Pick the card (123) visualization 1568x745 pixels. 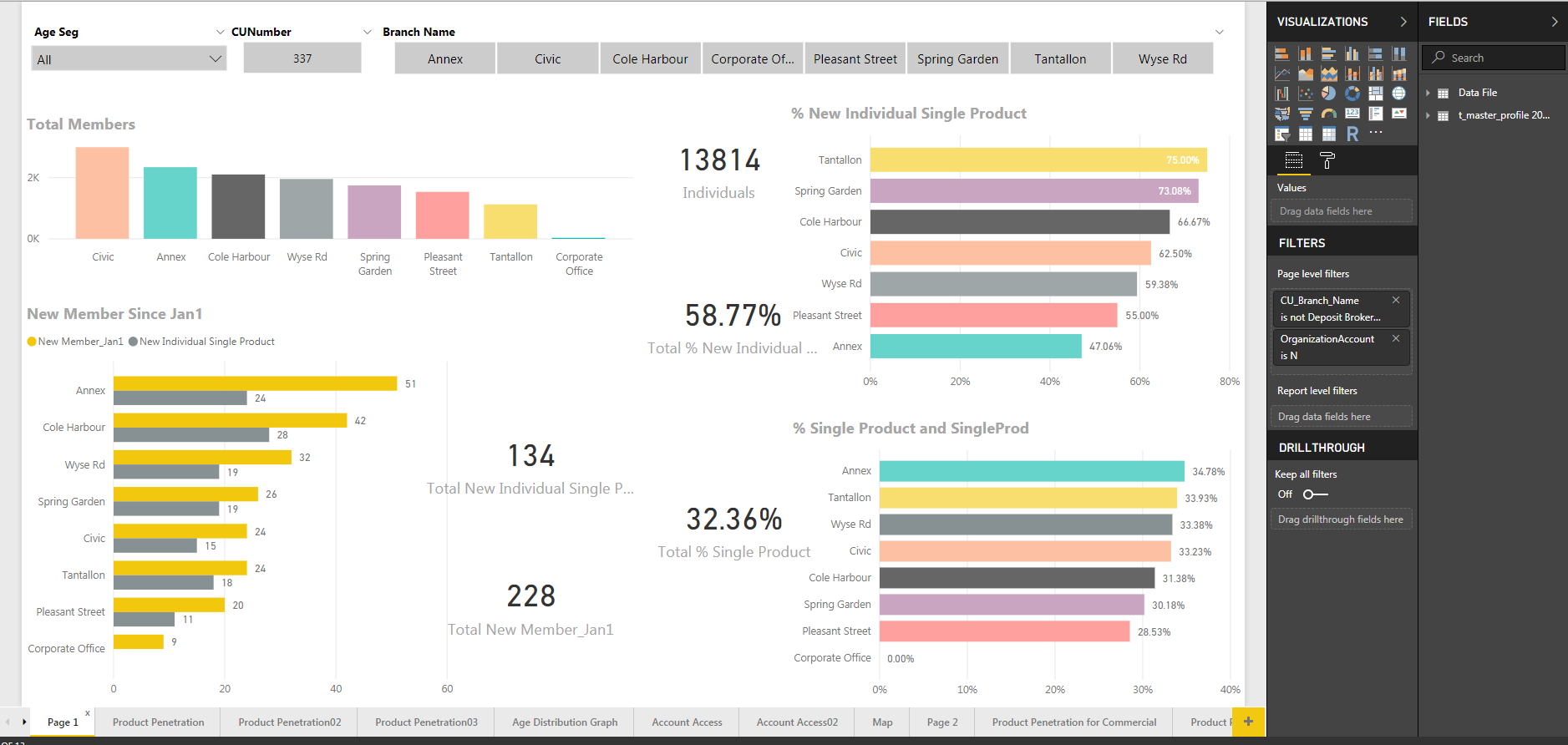(x=1352, y=114)
